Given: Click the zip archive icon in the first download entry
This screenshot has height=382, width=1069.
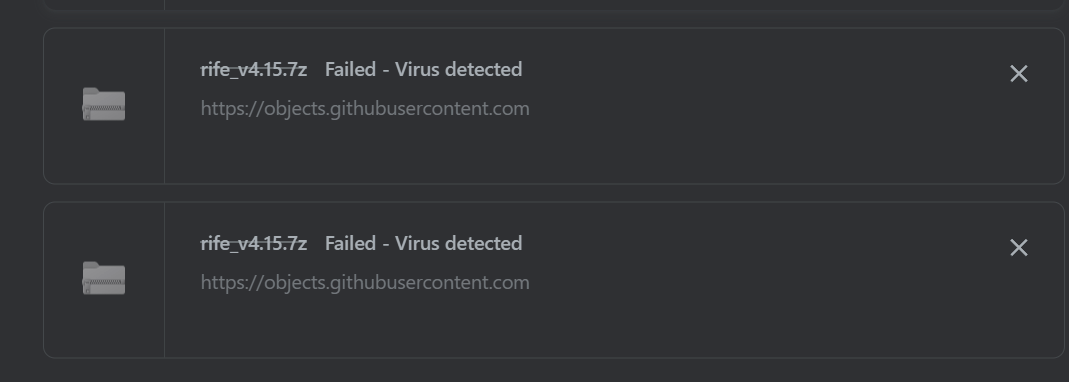Looking at the screenshot, I should click(x=104, y=104).
